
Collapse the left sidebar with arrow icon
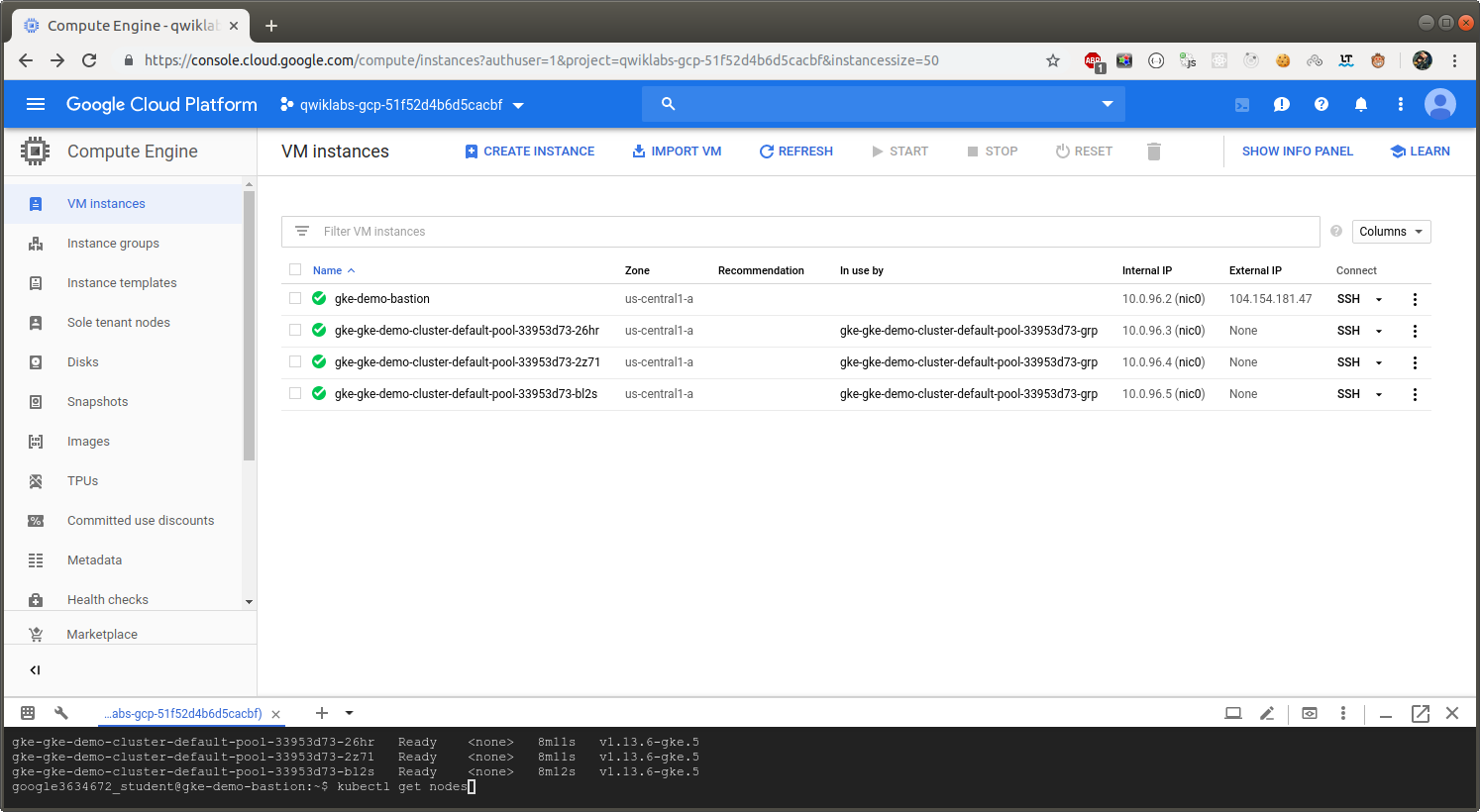pos(35,670)
